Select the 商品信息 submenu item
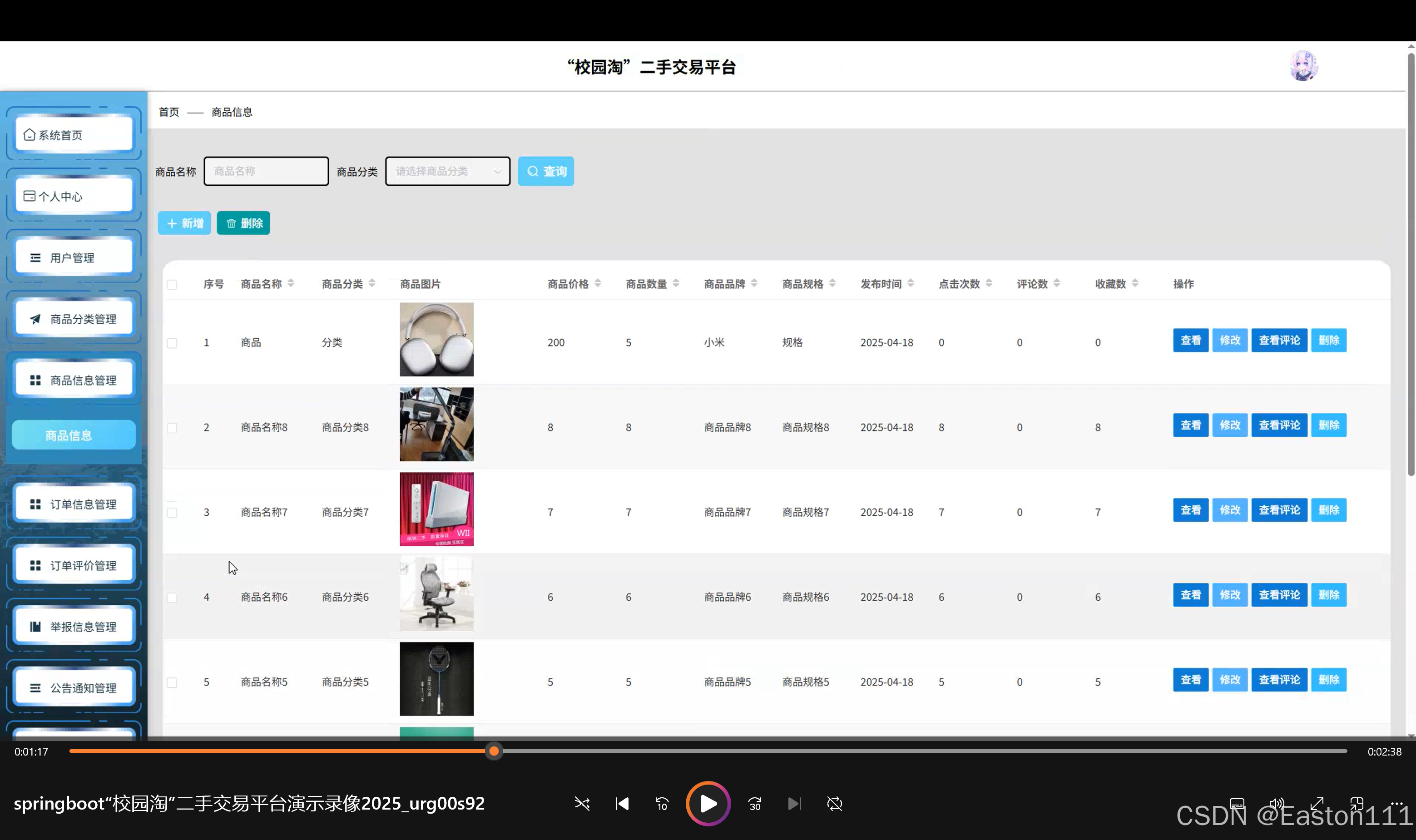This screenshot has width=1416, height=840. pos(74,435)
